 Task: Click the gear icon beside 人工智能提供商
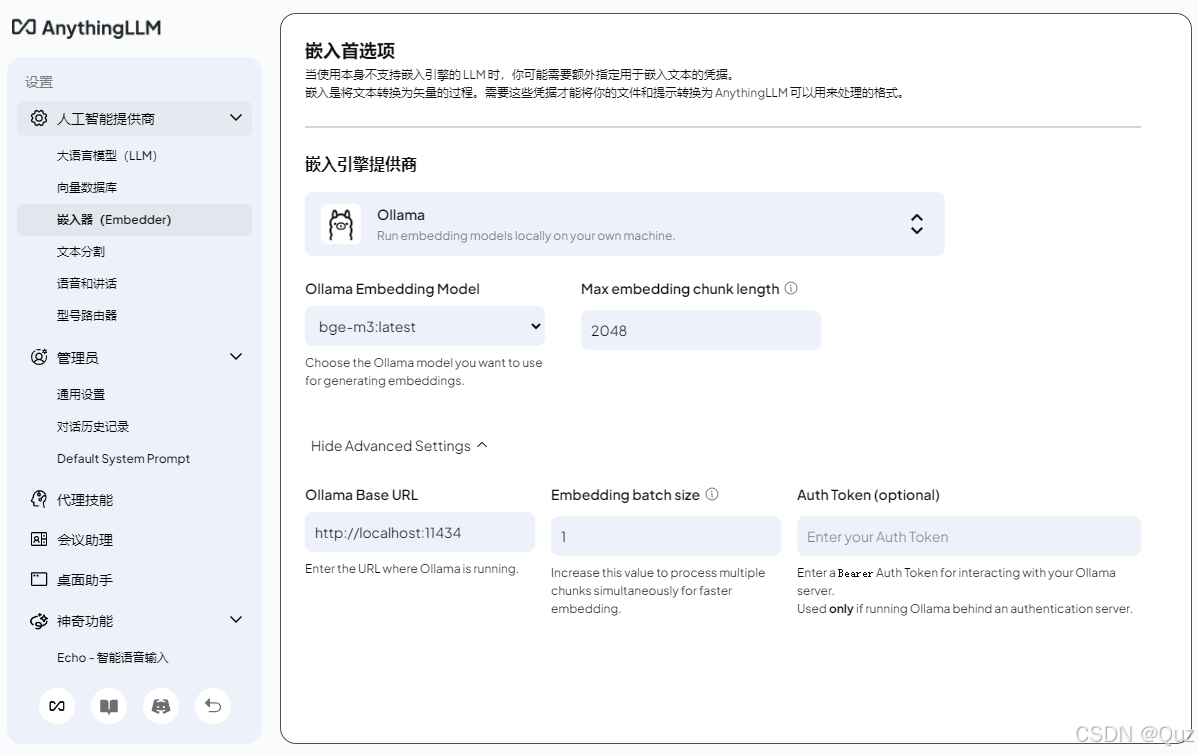point(38,118)
